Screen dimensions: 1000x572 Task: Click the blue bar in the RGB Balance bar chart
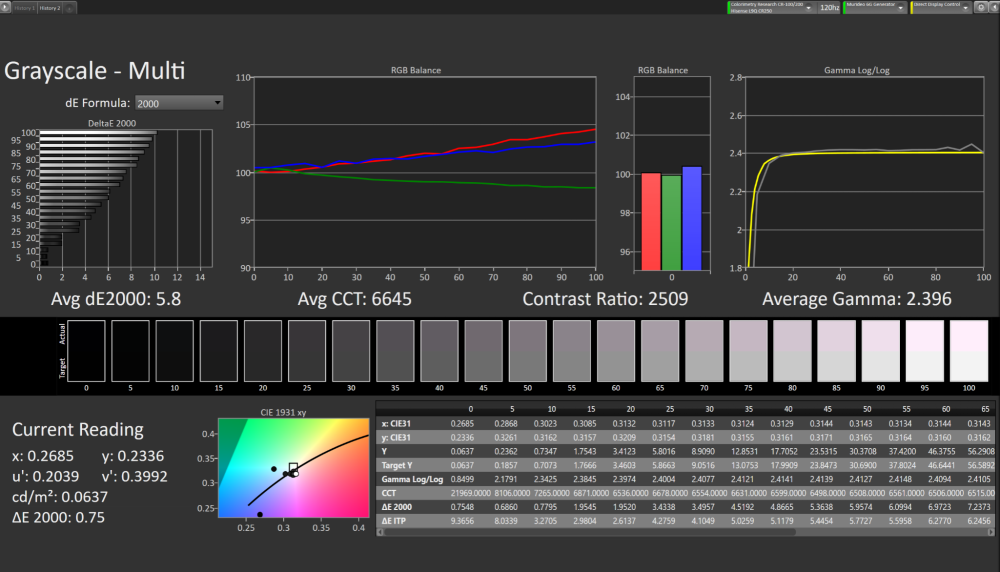[x=692, y=219]
